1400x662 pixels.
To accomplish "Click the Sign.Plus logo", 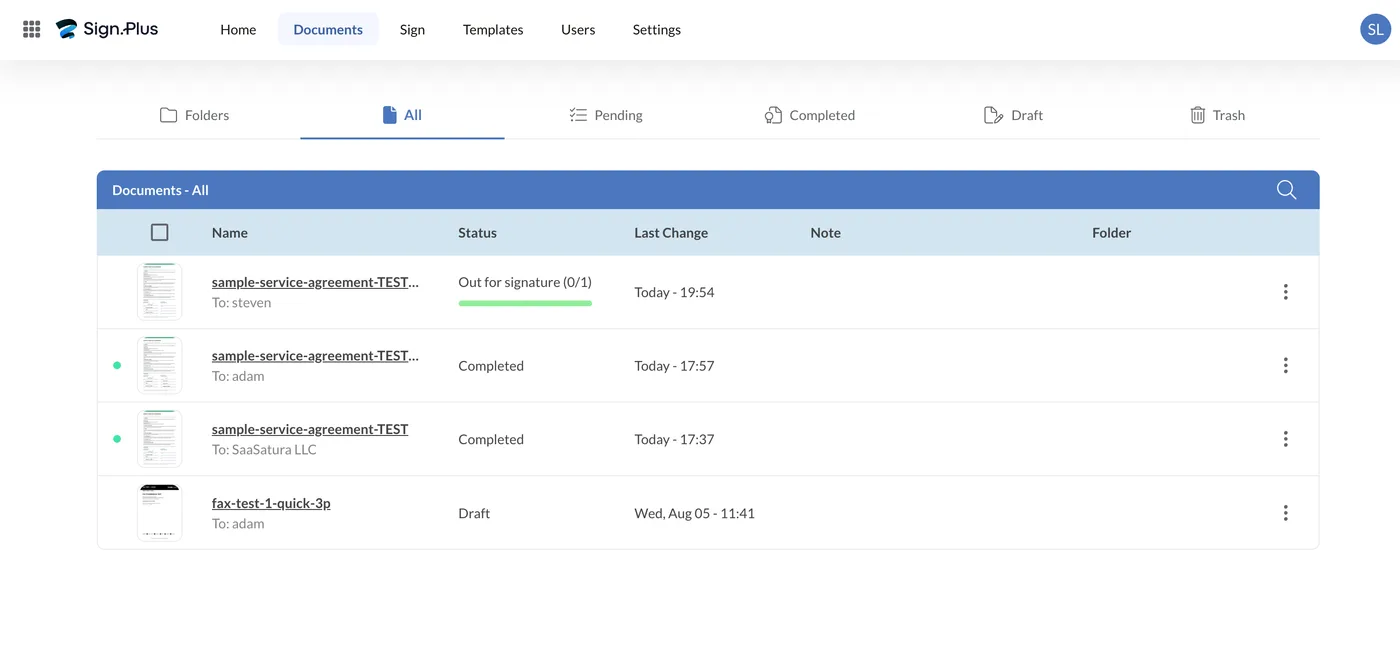I will (x=107, y=29).
